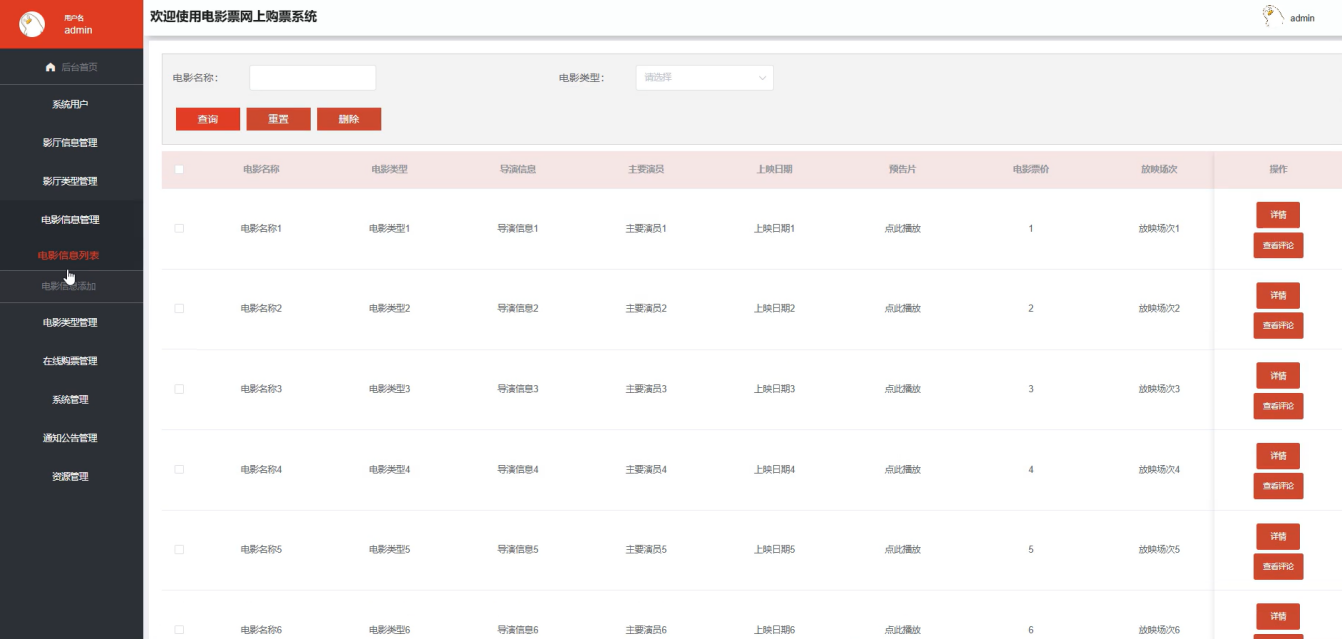Check the box for 电影名称1 row

coord(179,228)
